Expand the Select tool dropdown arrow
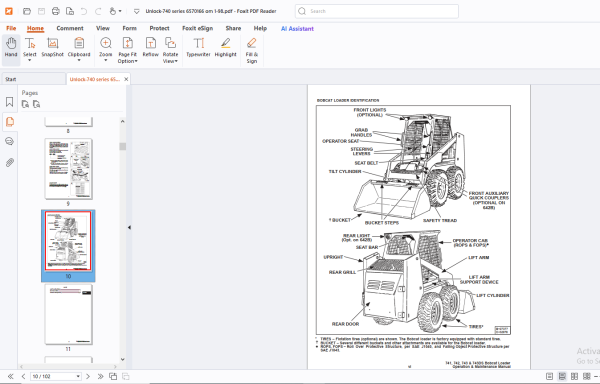This screenshot has height=384, width=600. 29,60
